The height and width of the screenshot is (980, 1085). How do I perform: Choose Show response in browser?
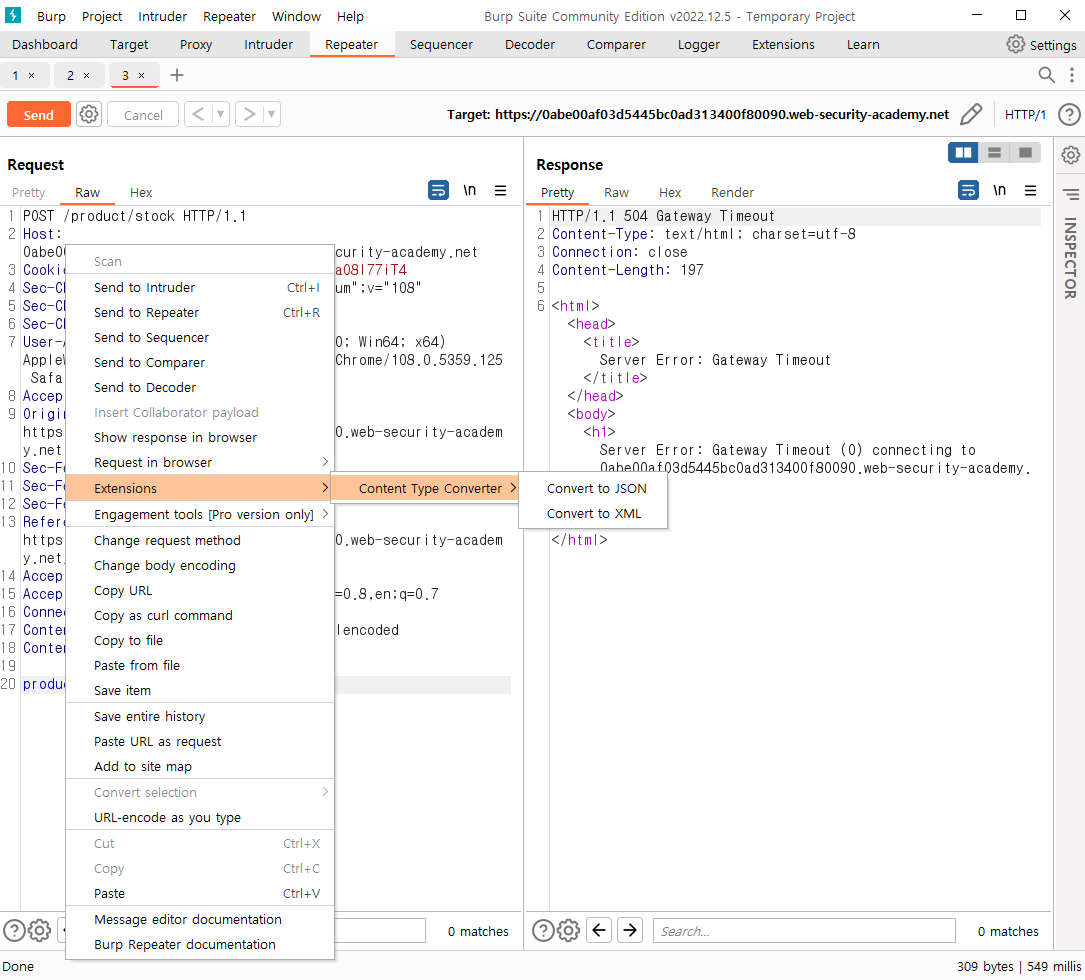(200, 437)
